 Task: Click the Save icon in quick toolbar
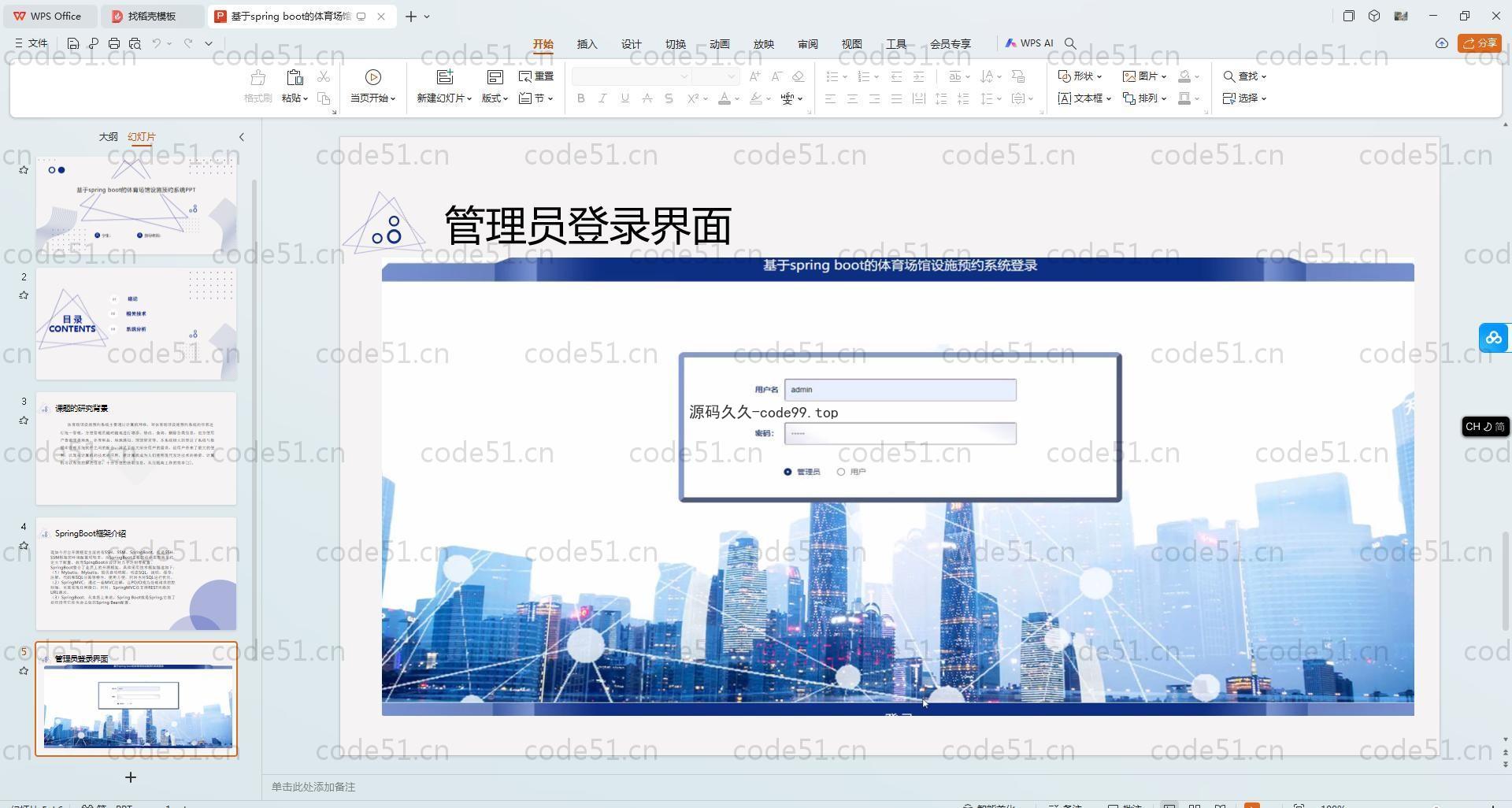[72, 43]
